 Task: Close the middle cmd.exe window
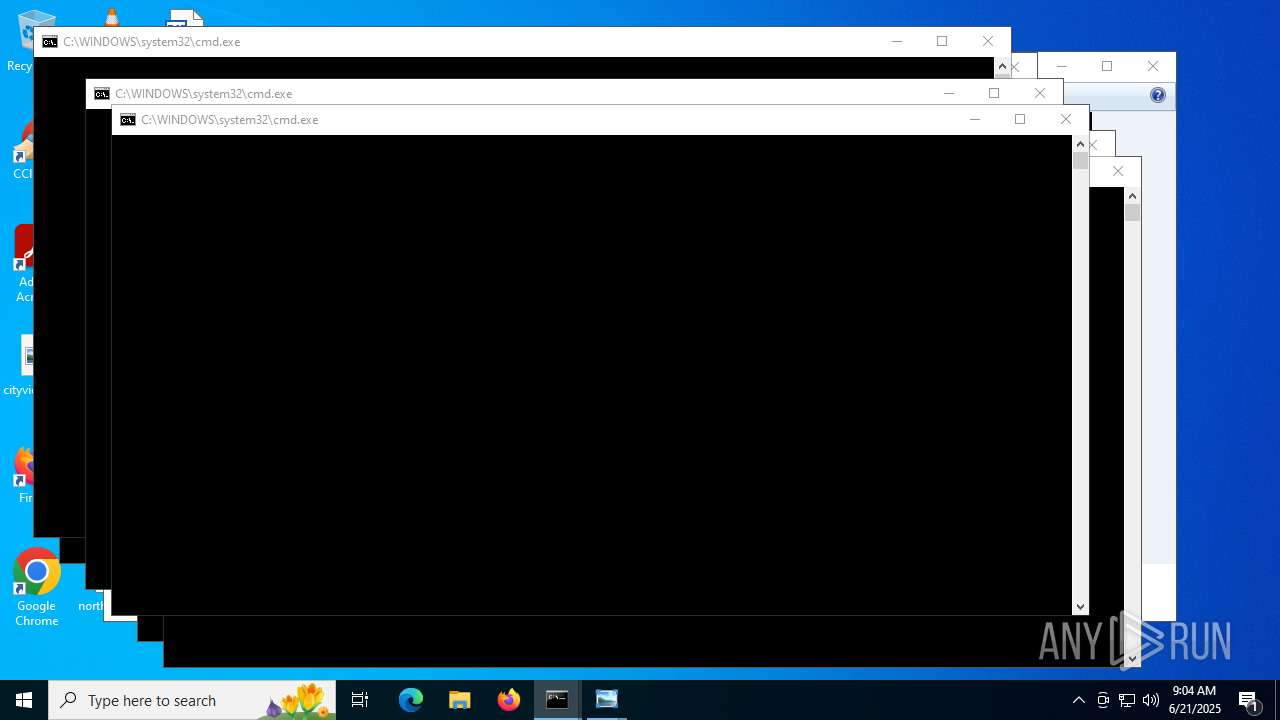point(1040,93)
